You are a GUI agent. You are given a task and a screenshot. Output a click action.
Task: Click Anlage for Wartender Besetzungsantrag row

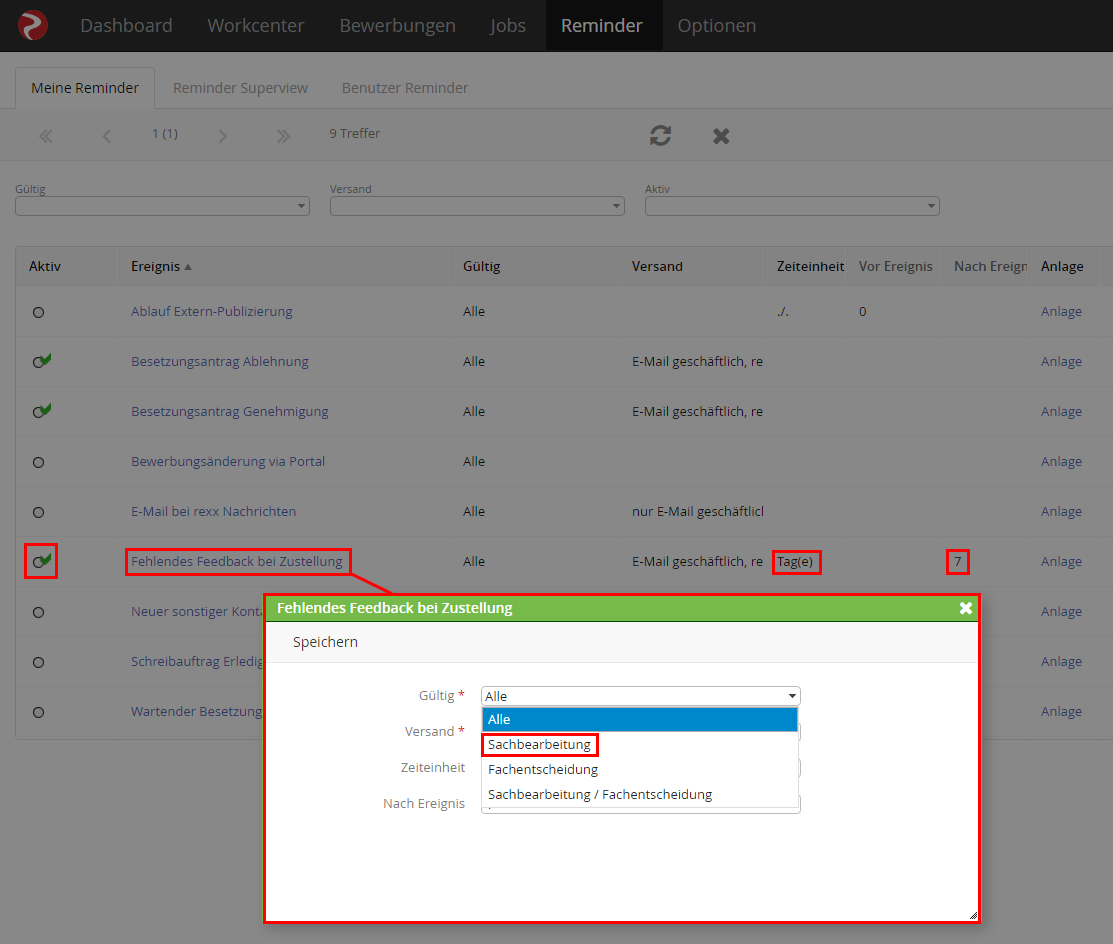(x=1061, y=711)
